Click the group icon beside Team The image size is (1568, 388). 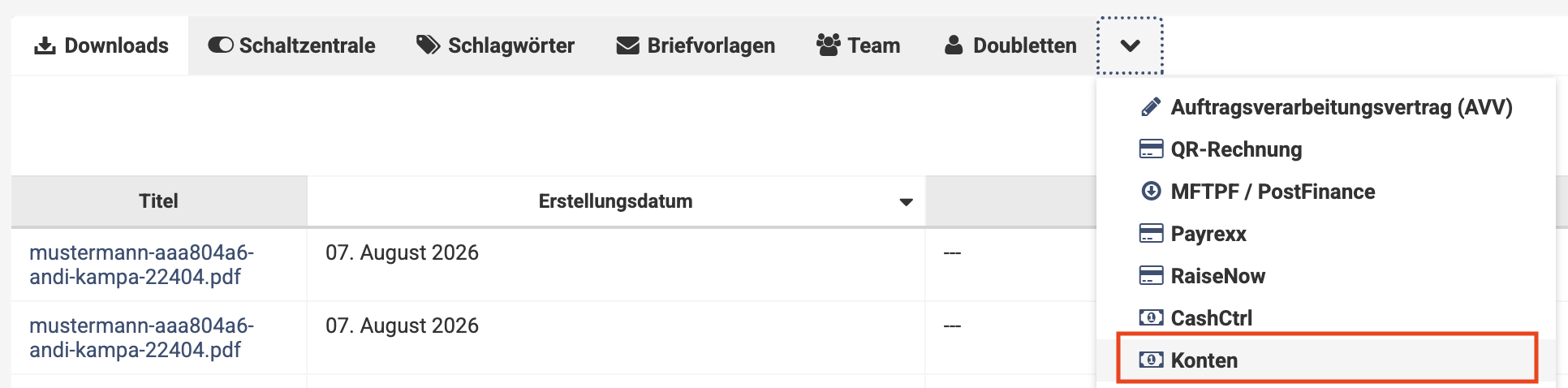pyautogui.click(x=829, y=45)
